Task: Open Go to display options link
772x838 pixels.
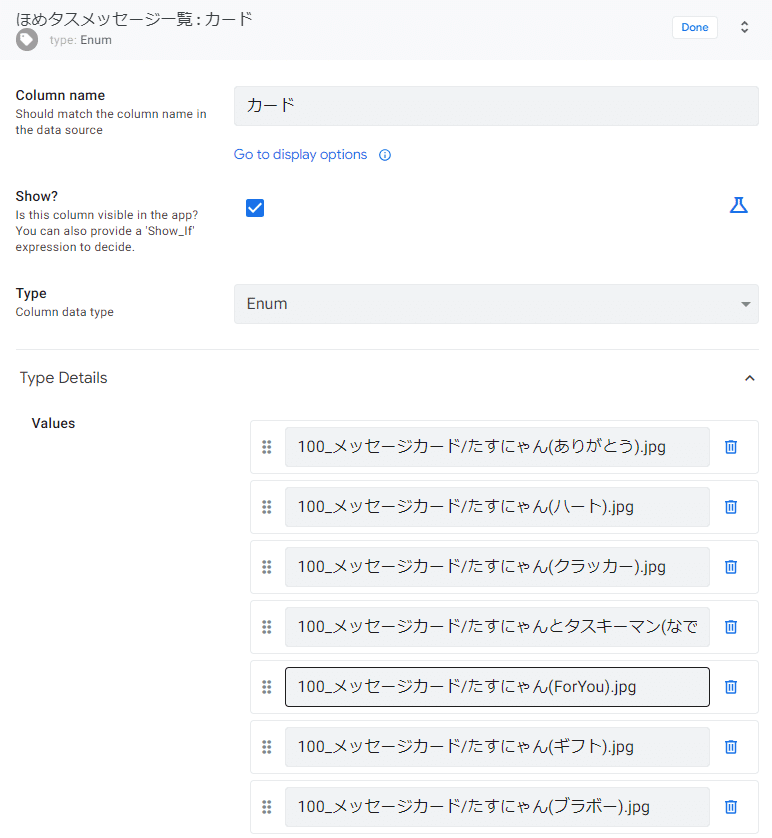Action: [x=300, y=154]
